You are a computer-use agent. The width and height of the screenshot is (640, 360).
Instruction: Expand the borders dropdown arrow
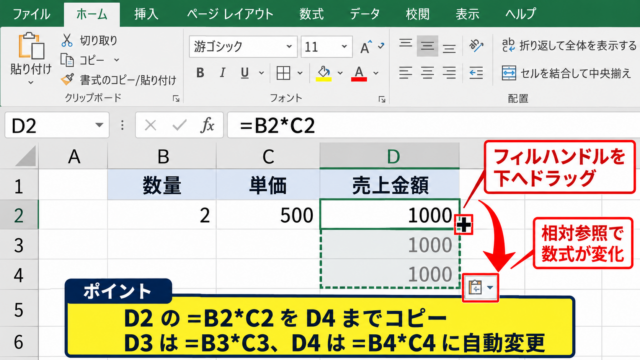pyautogui.click(x=300, y=73)
